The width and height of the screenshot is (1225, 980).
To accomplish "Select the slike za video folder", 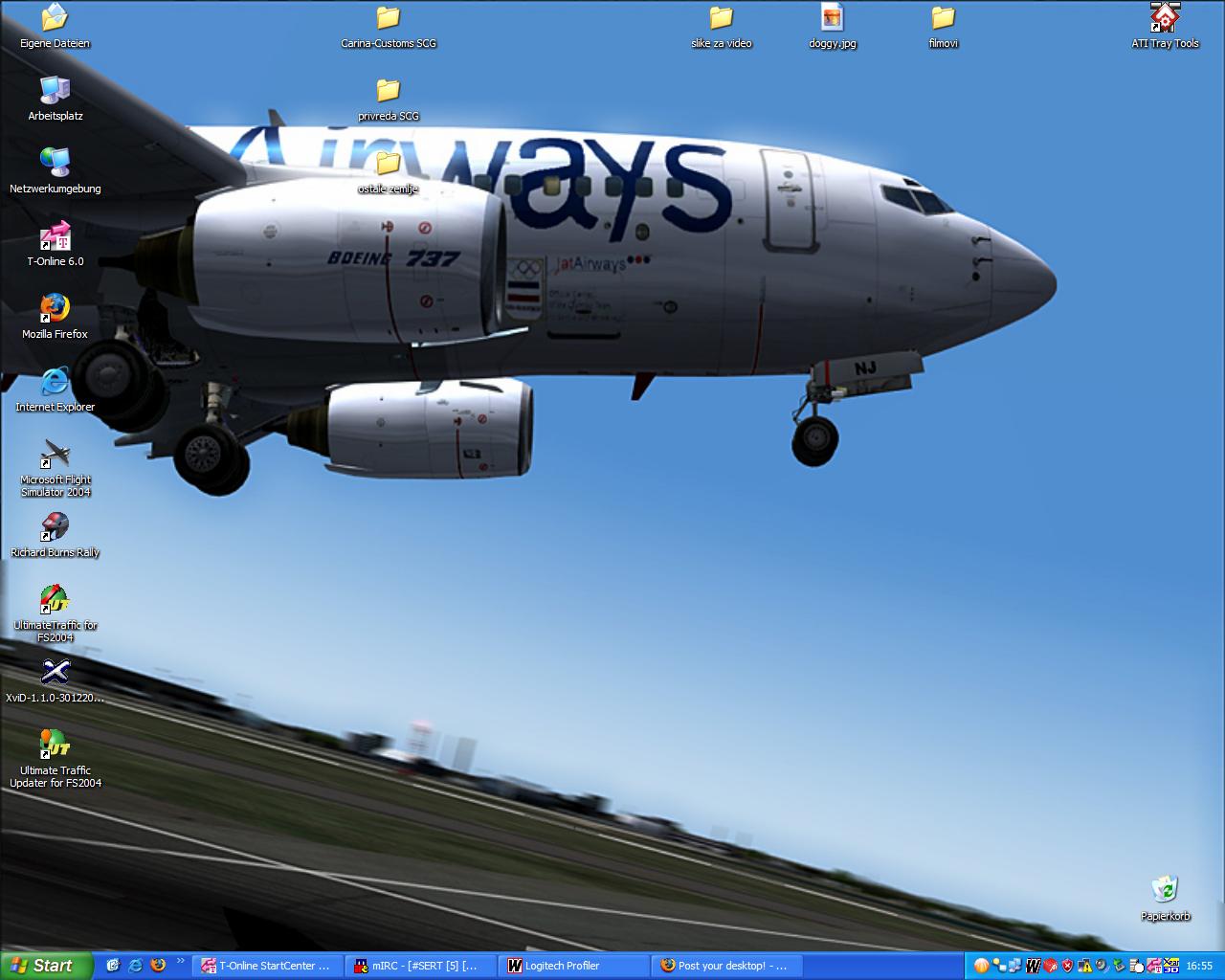I will tap(722, 26).
